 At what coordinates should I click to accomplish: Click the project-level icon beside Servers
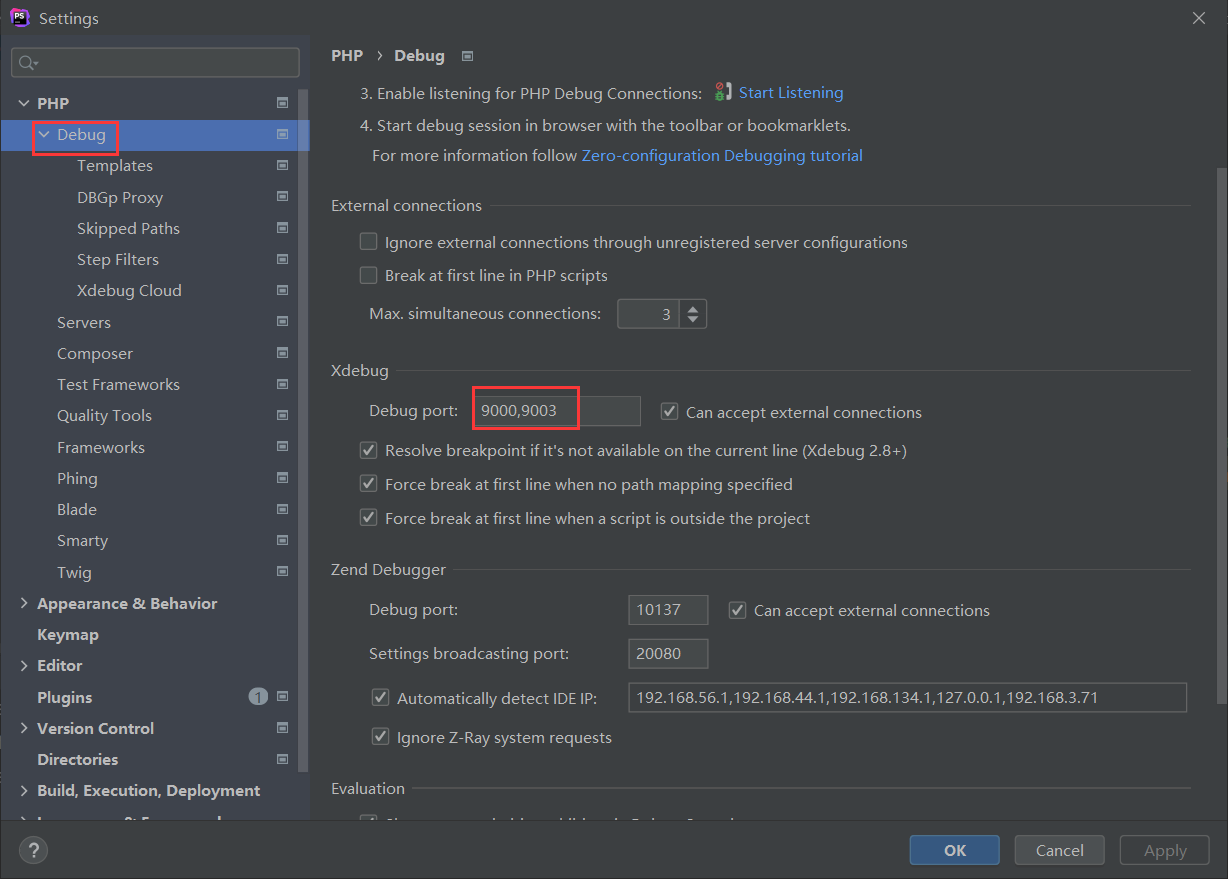282,322
